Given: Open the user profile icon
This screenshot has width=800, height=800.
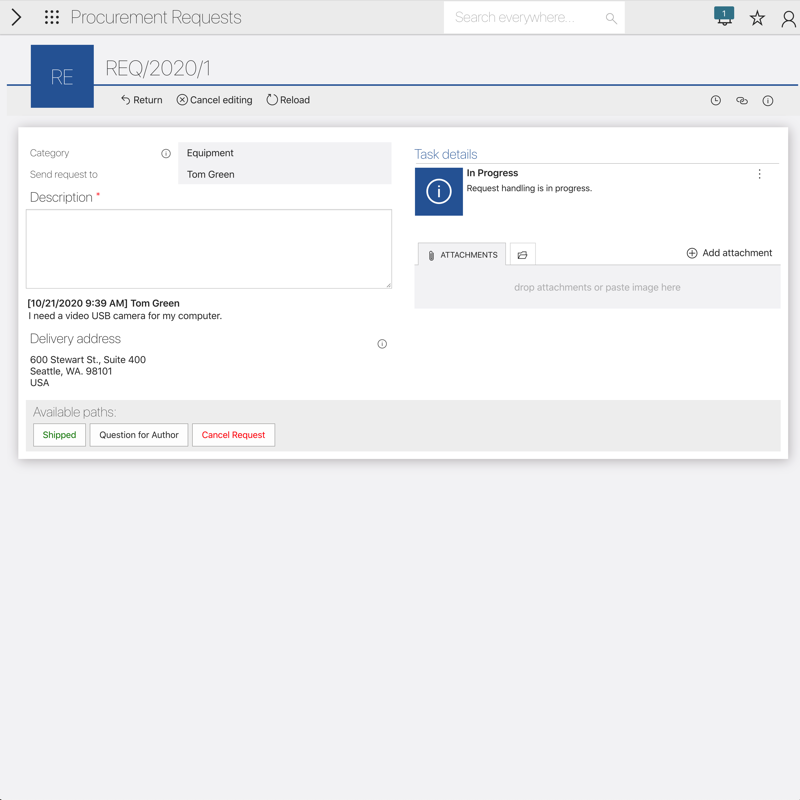Looking at the screenshot, I should [x=788, y=18].
